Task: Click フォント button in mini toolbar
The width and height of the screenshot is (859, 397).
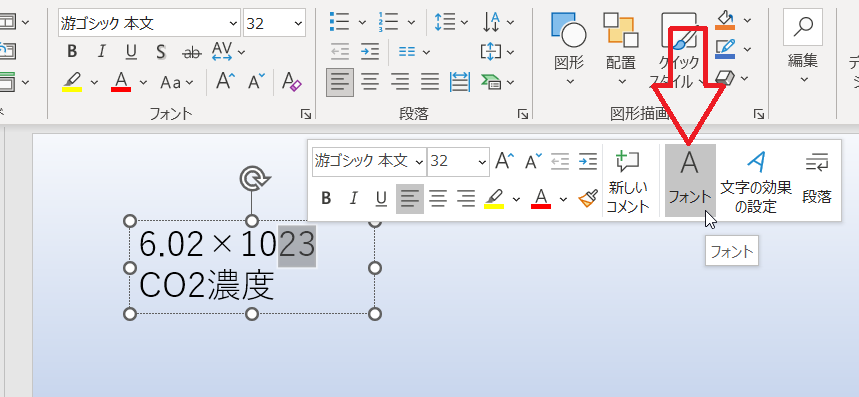Action: pyautogui.click(x=690, y=181)
